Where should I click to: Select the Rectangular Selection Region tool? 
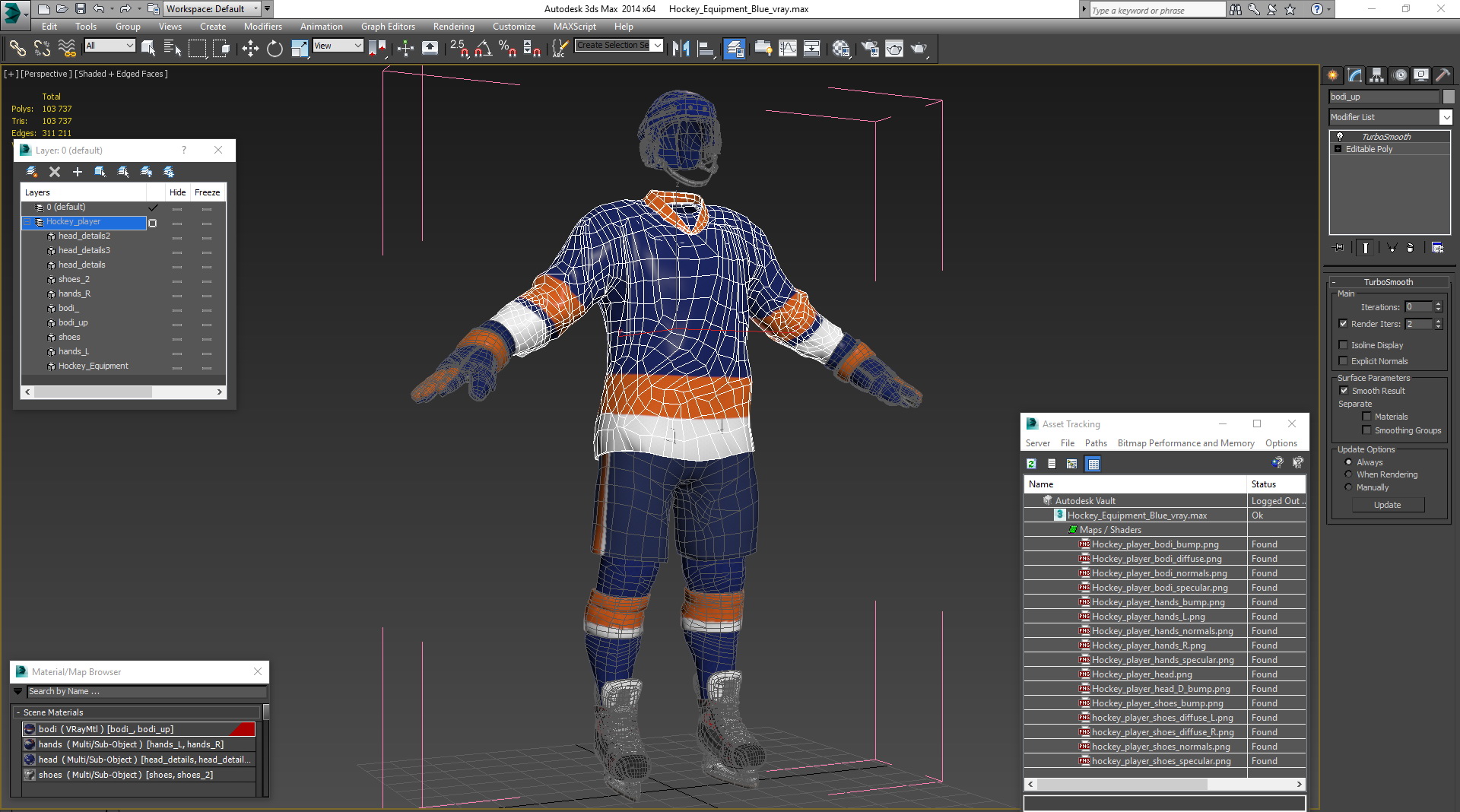tap(197, 49)
